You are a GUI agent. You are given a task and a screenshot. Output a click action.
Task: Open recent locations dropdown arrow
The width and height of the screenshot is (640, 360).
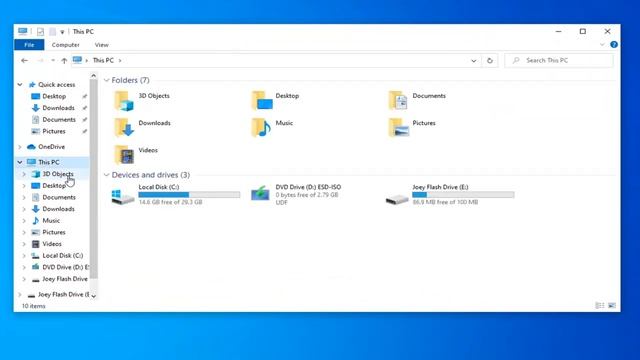tap(53, 60)
